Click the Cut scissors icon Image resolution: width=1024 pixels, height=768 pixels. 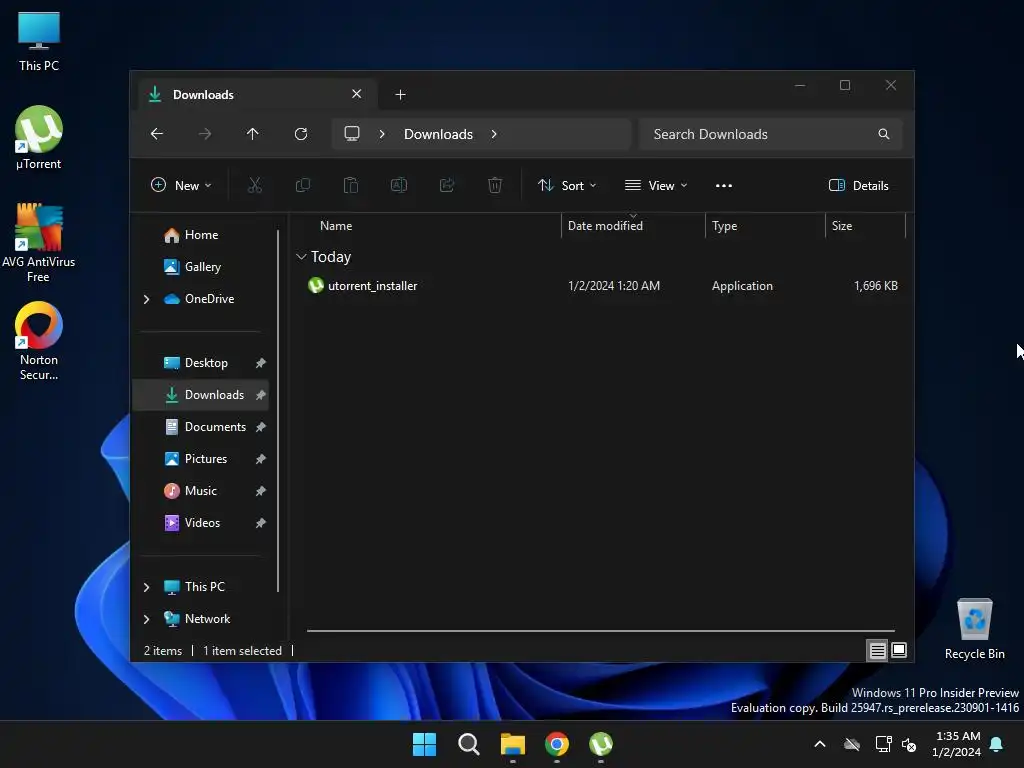[x=255, y=185]
